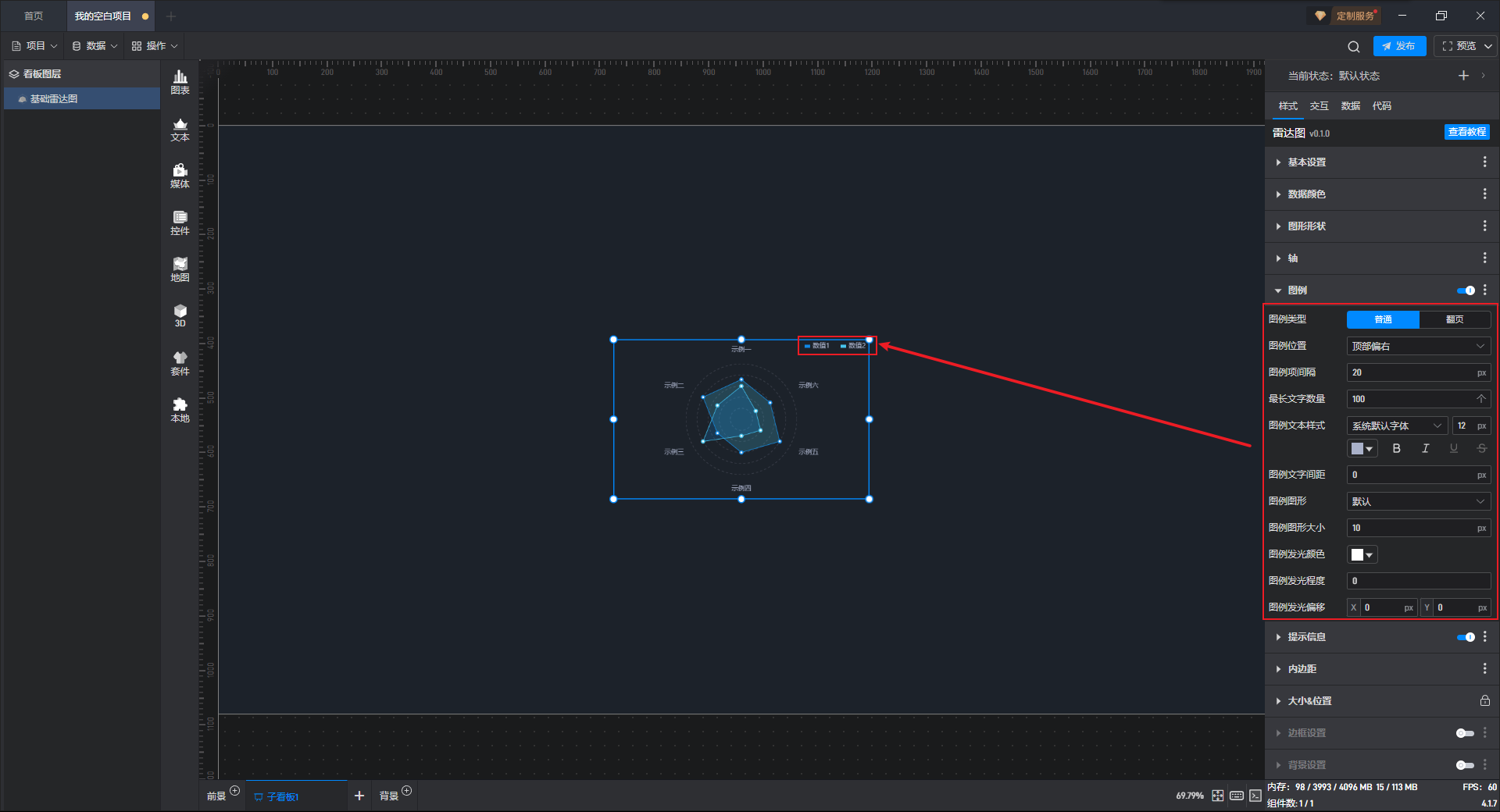Switch to the 交互 tab
Viewport: 1500px width, 812px height.
click(x=1319, y=106)
